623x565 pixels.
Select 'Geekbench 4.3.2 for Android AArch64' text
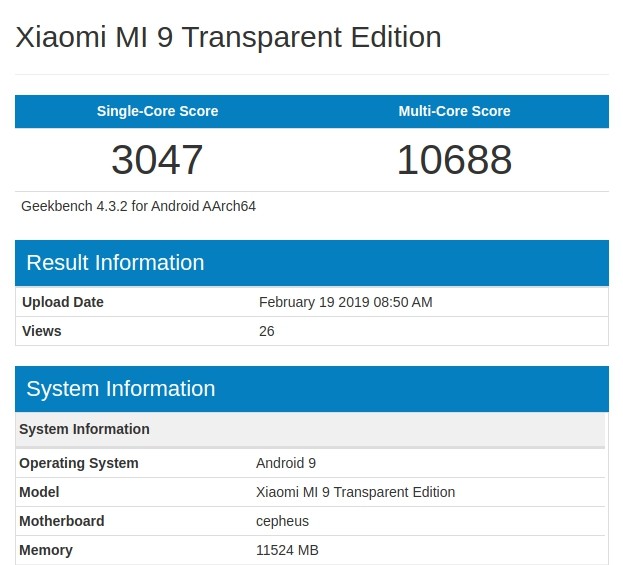[x=138, y=206]
